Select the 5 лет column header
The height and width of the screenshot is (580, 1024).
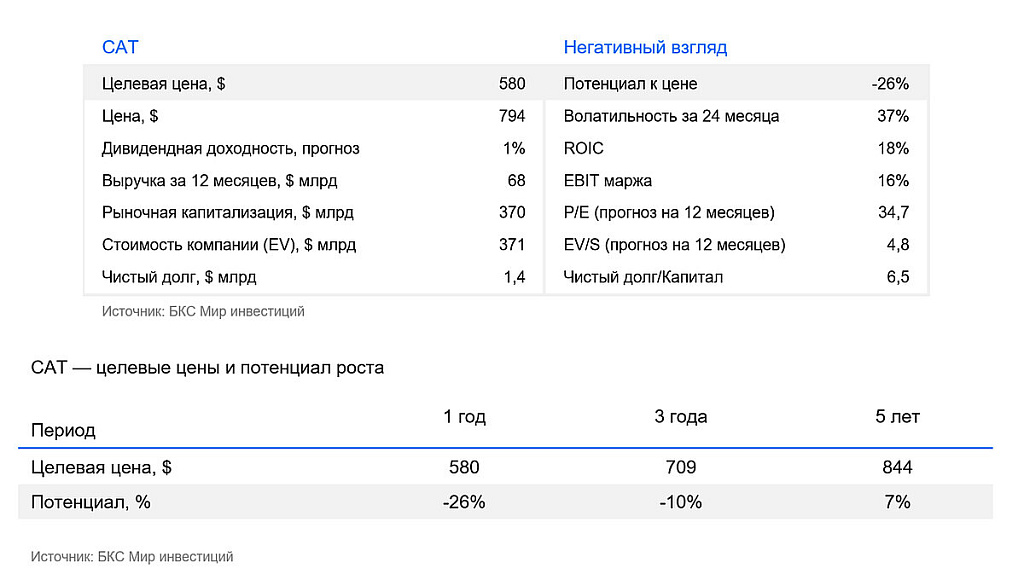(x=897, y=417)
